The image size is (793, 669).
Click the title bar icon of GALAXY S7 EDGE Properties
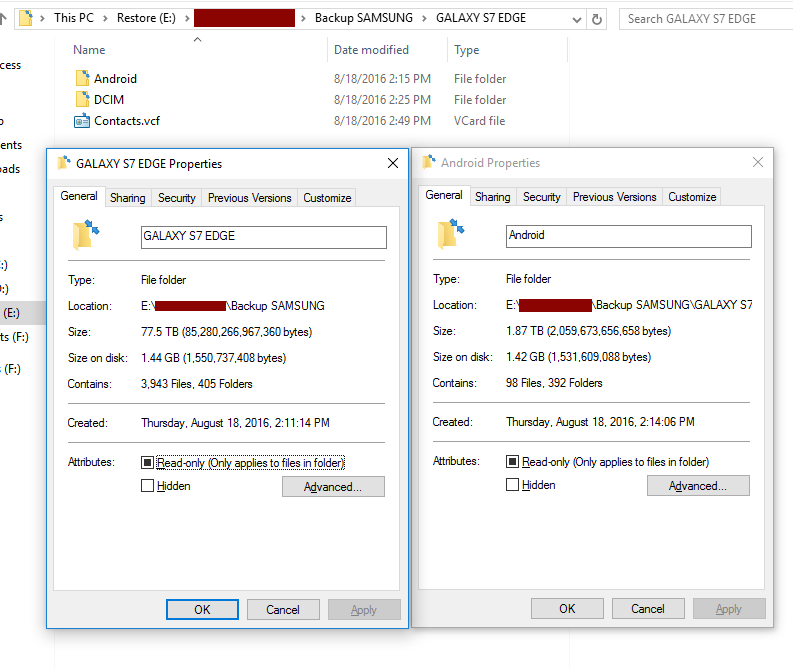[x=64, y=163]
